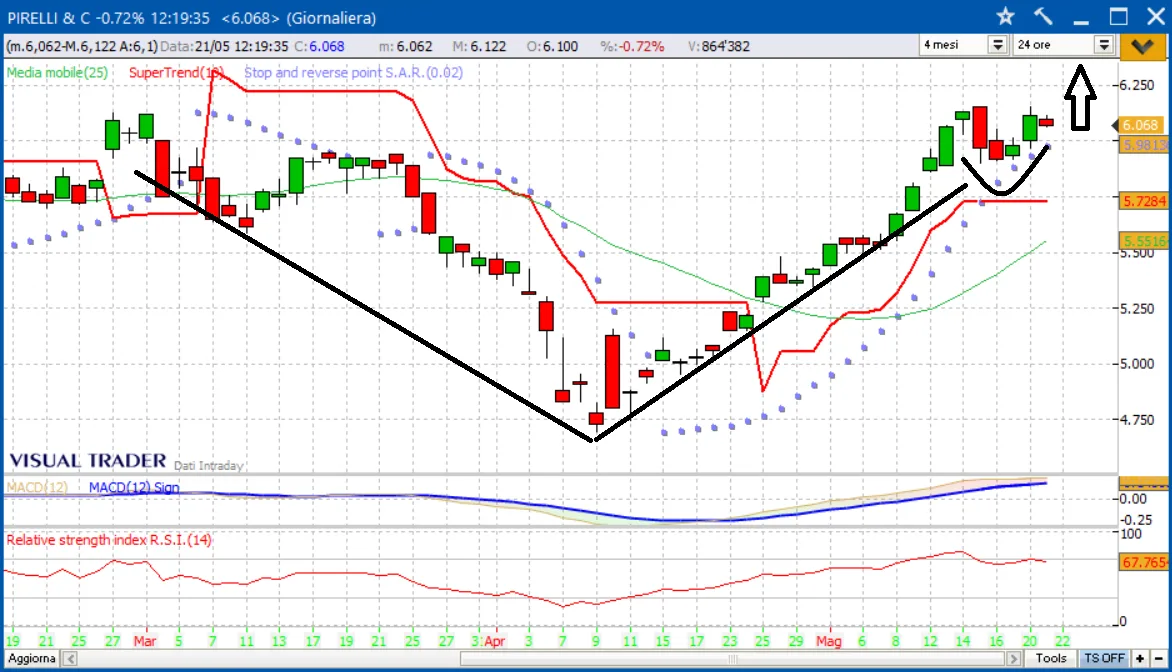Click the horizontal scrollbar left arrow

click(x=70, y=659)
